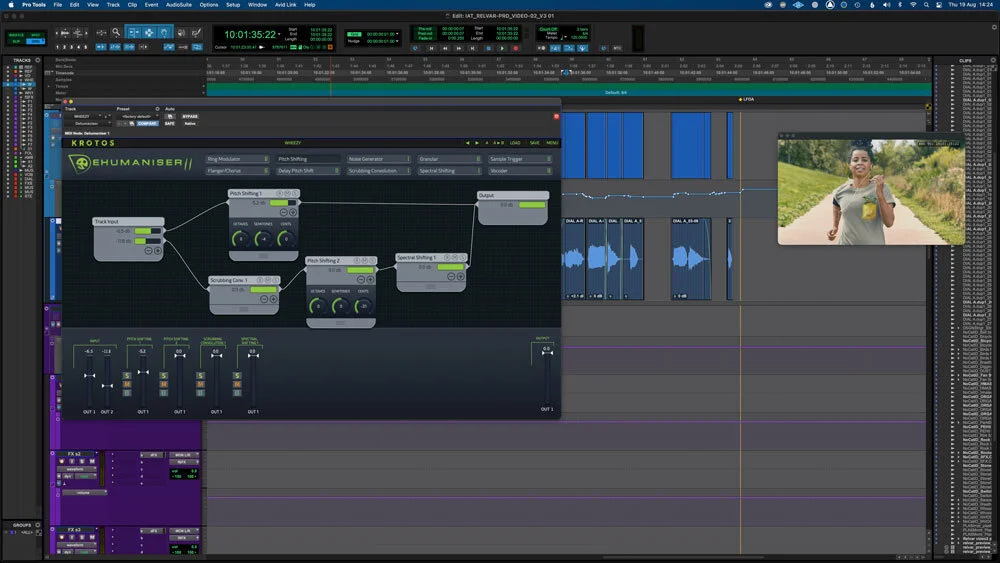Screen dimensions: 1000x563
Task: Open the Grid value dropdown
Action: point(397,34)
